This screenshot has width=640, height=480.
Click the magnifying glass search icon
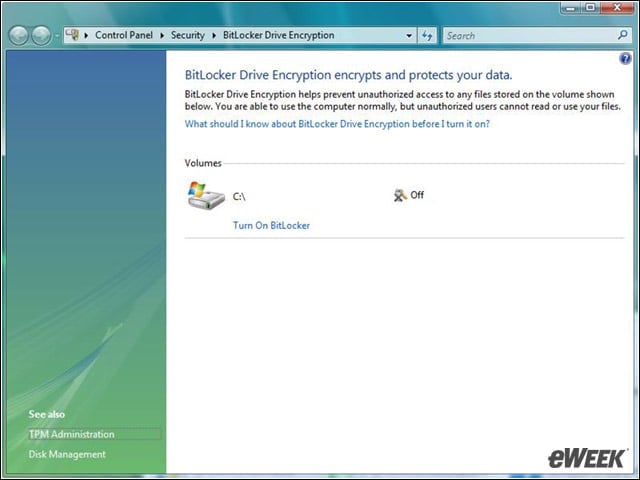[622, 35]
